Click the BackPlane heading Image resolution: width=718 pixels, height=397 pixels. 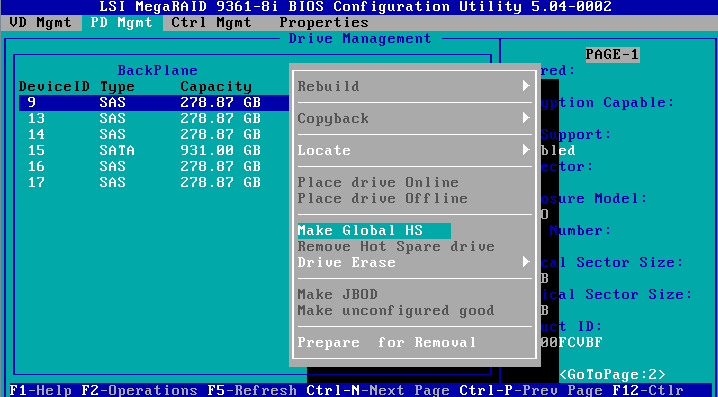(x=158, y=70)
